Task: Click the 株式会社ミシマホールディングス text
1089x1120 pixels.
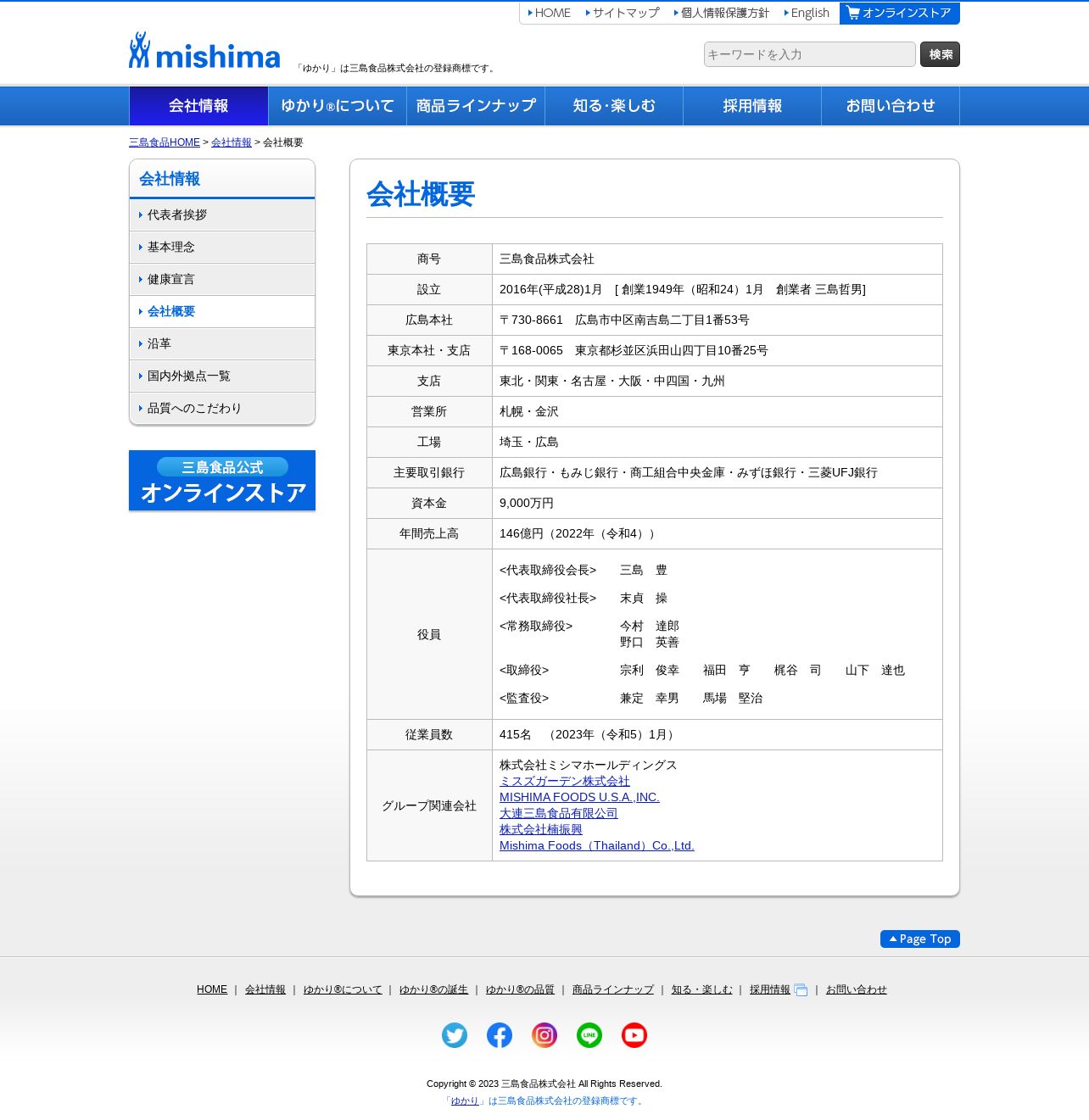Action: [589, 765]
